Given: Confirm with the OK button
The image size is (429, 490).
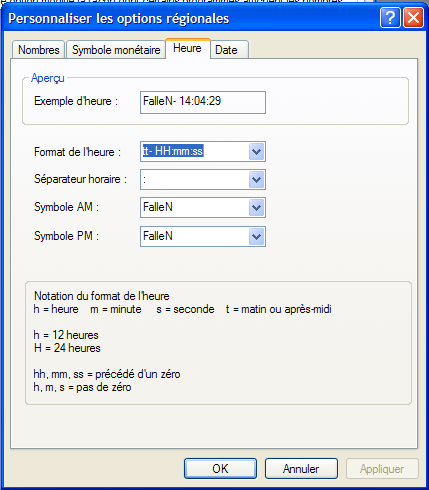Looking at the screenshot, I should pos(220,469).
